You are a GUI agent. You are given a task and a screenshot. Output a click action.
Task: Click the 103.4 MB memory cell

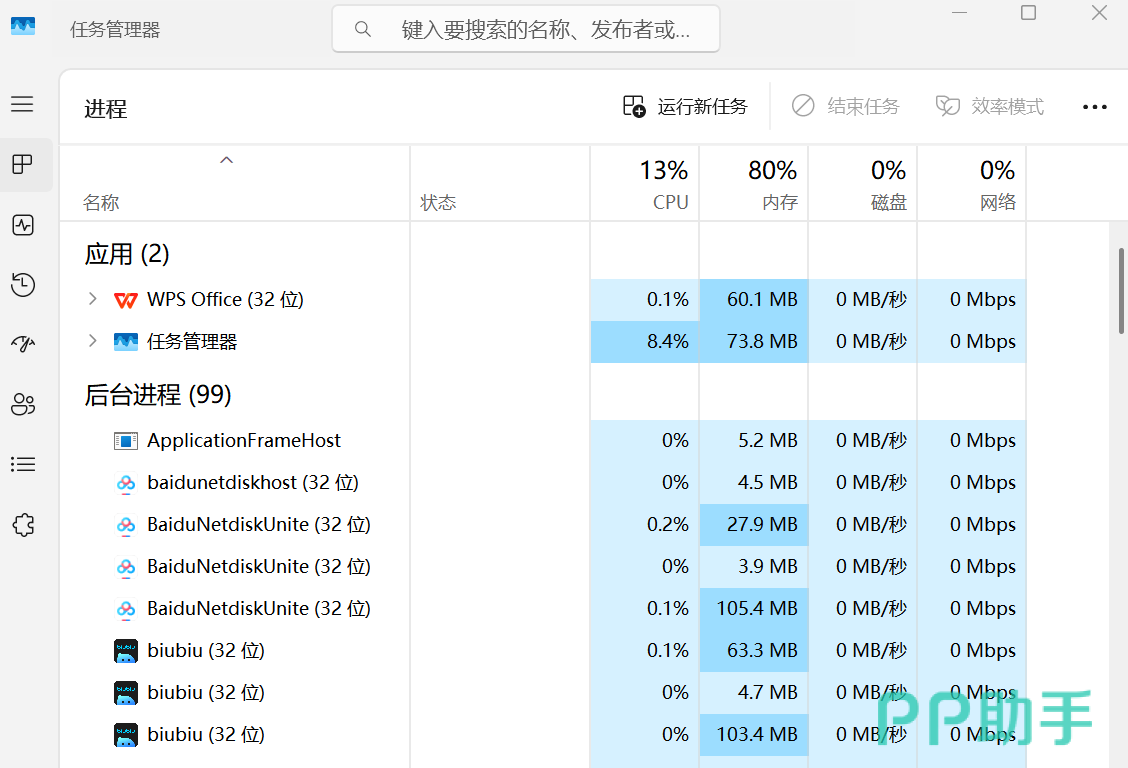click(753, 735)
